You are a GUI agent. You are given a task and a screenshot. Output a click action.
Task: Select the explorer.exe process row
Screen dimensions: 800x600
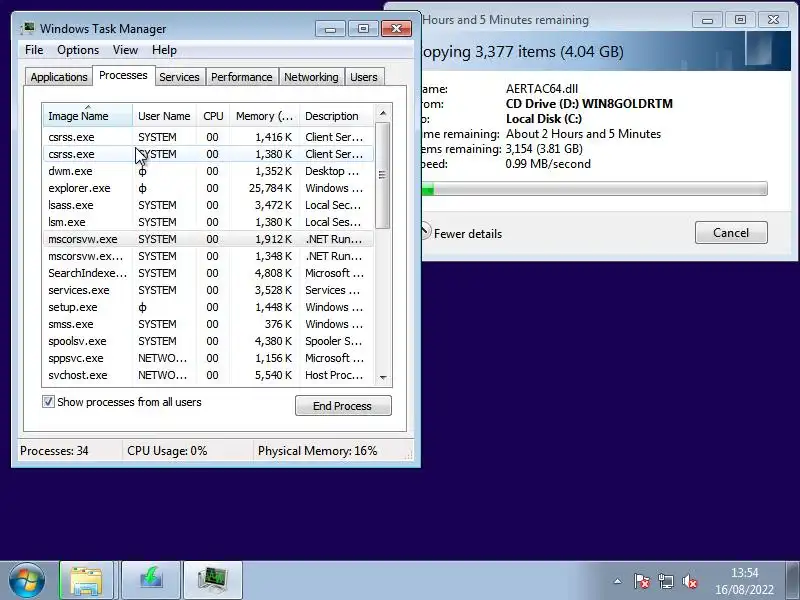pyautogui.click(x=208, y=188)
